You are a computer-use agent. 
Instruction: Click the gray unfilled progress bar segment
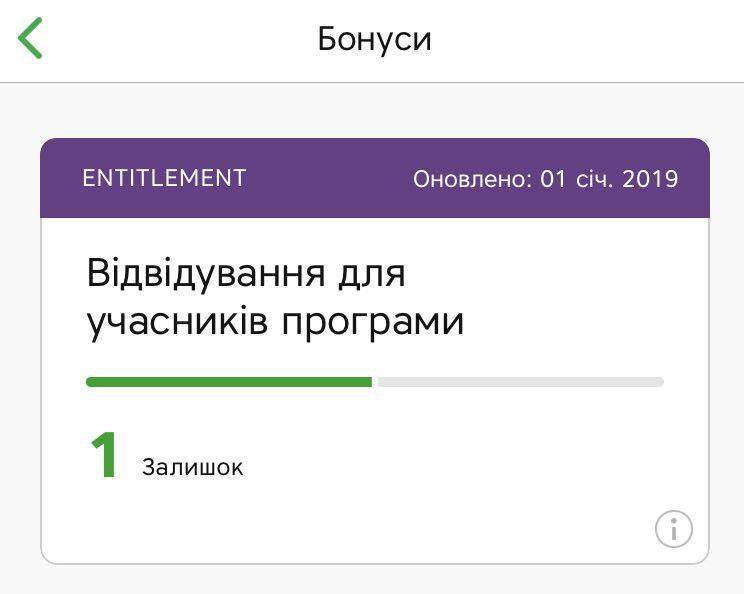[518, 381]
